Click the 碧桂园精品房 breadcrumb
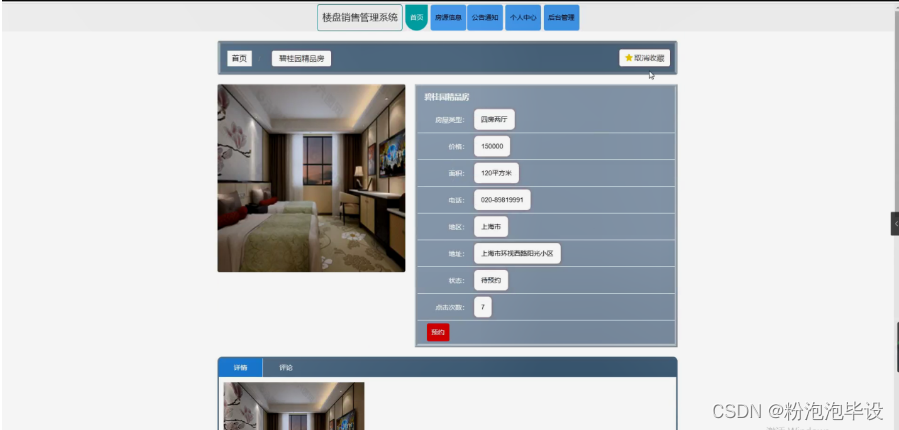Screen dimensions: 899x430 tap(301, 58)
